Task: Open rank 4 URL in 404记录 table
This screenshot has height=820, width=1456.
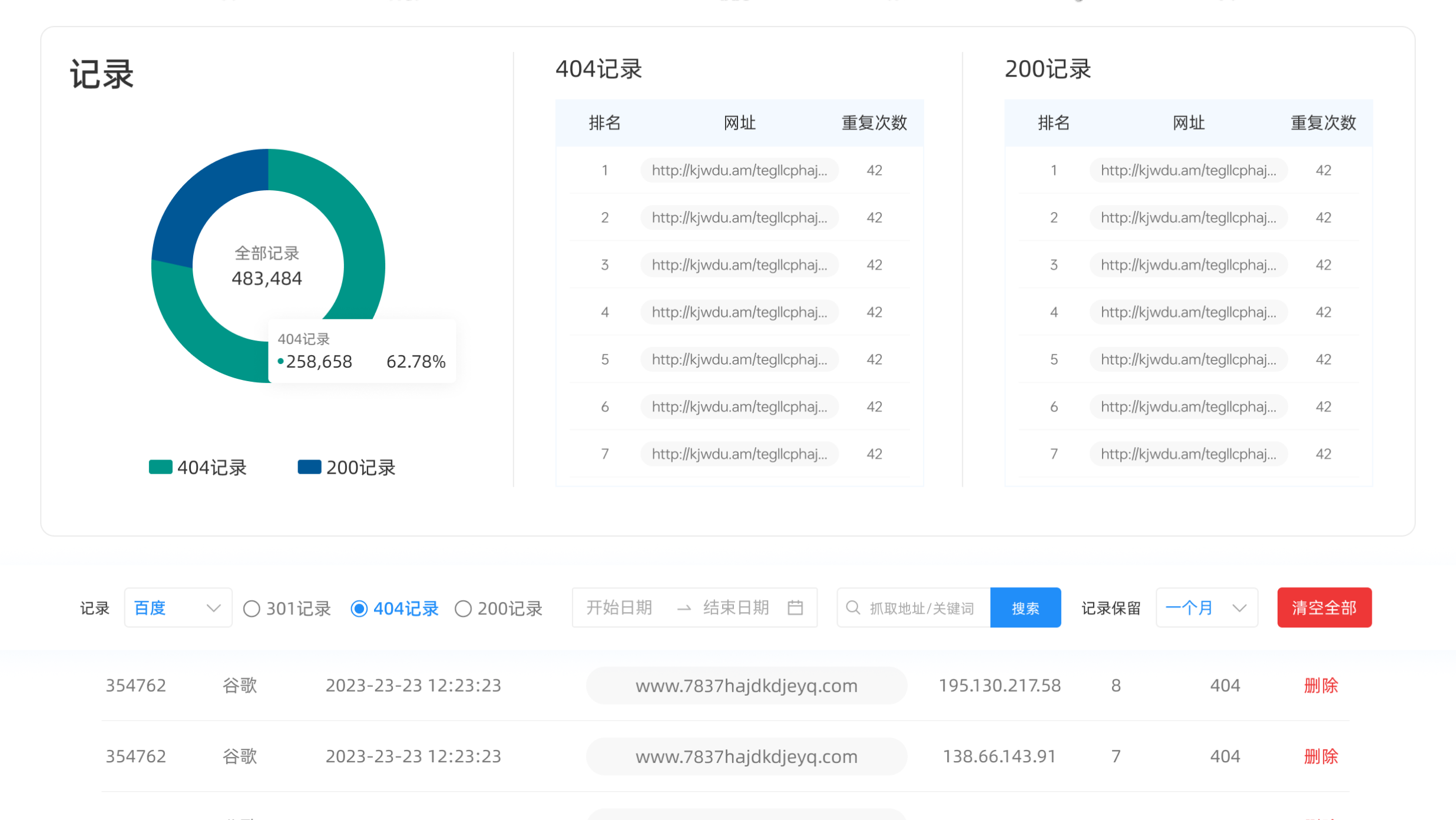Action: pyautogui.click(x=739, y=312)
